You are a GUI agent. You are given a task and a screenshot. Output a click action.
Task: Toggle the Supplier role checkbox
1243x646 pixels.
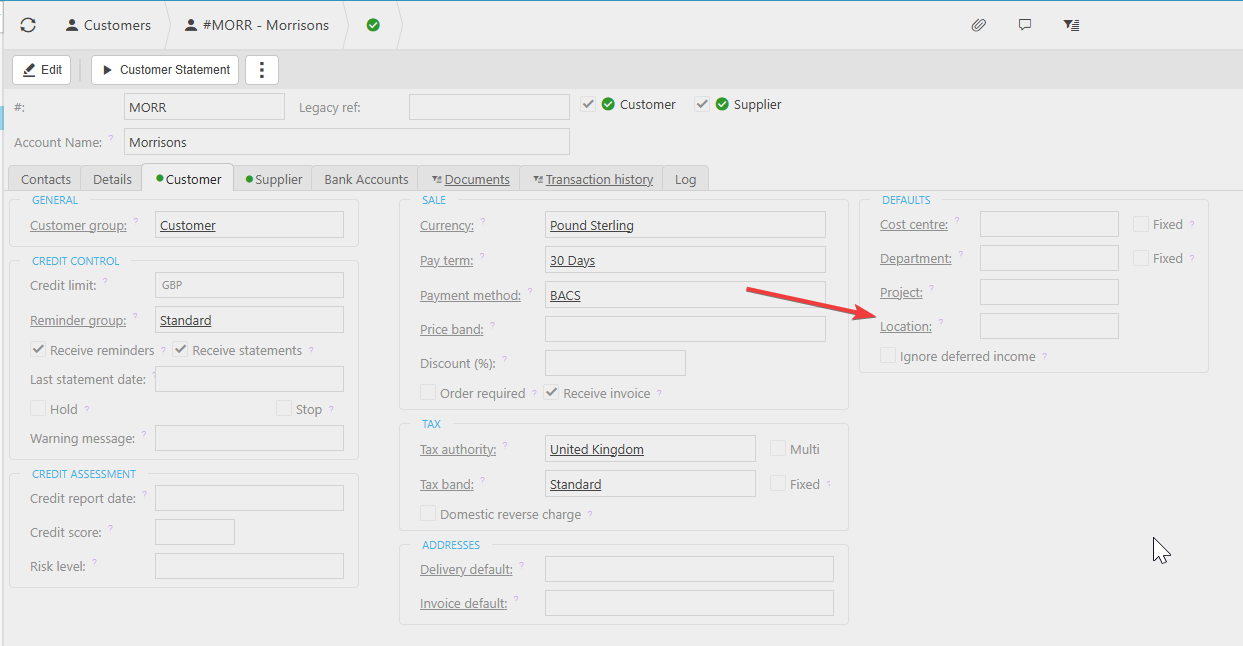tap(702, 104)
